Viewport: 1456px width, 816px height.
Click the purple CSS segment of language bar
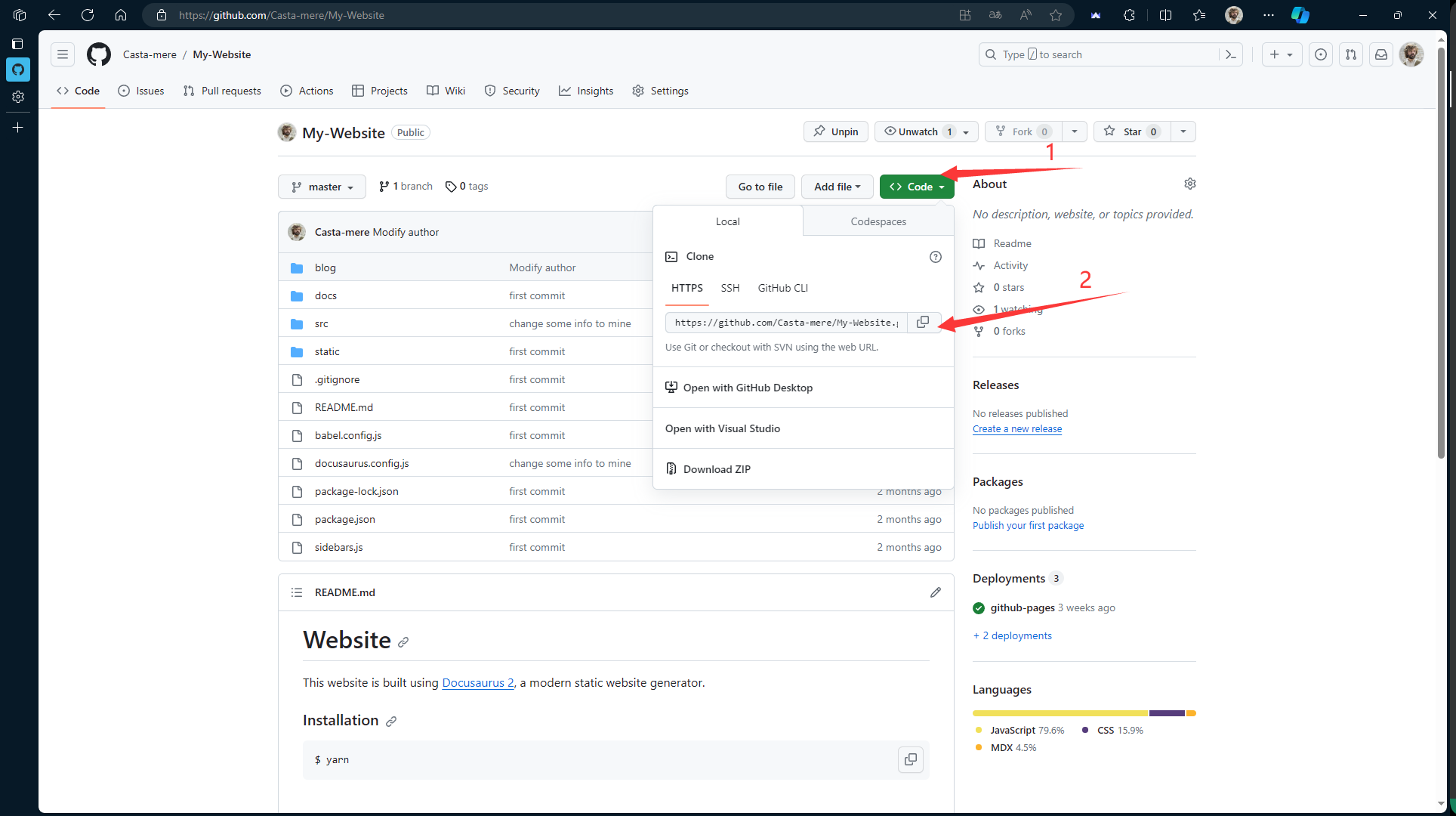[1167, 713]
